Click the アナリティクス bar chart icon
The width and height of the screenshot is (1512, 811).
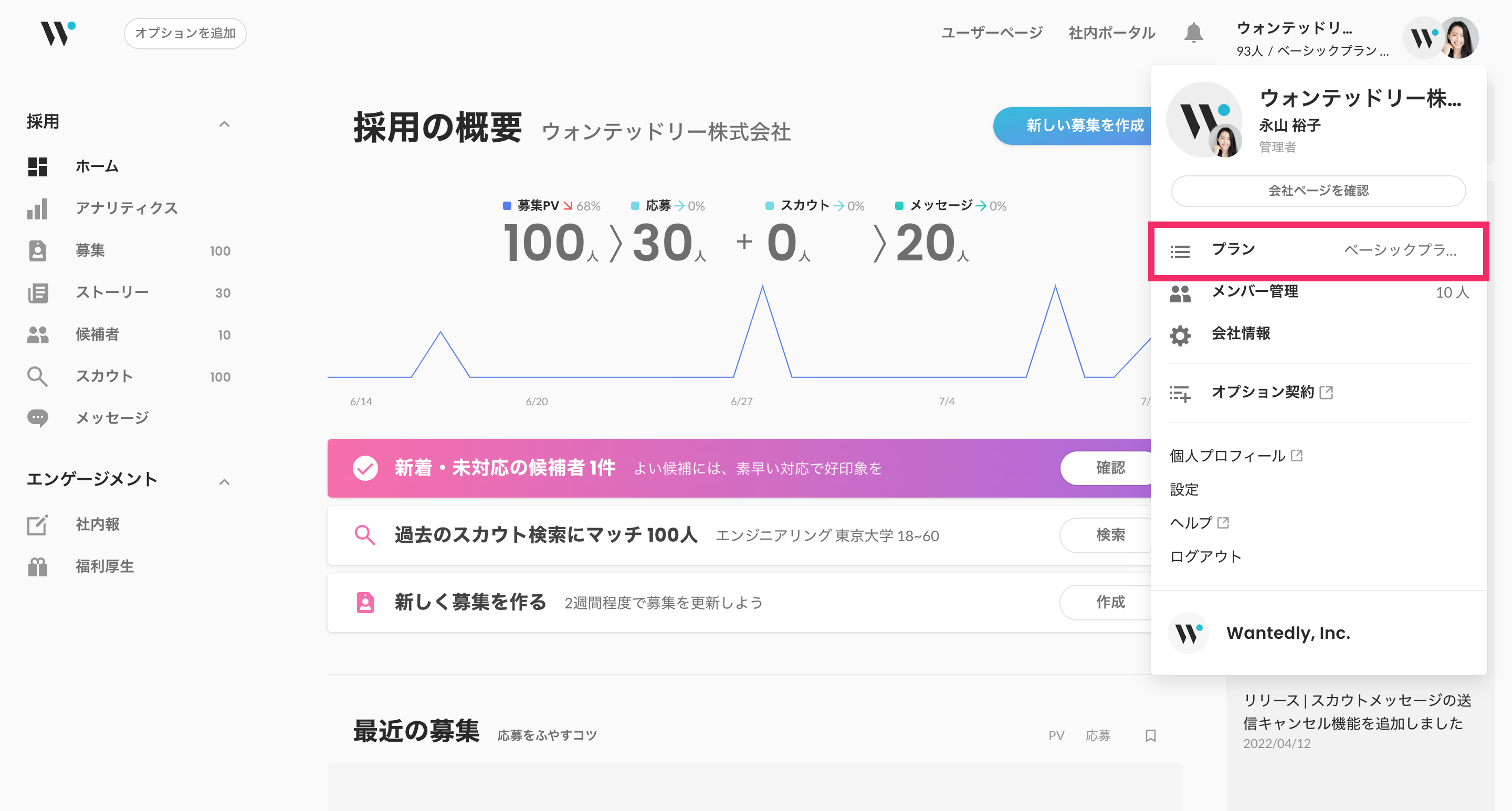coord(38,208)
